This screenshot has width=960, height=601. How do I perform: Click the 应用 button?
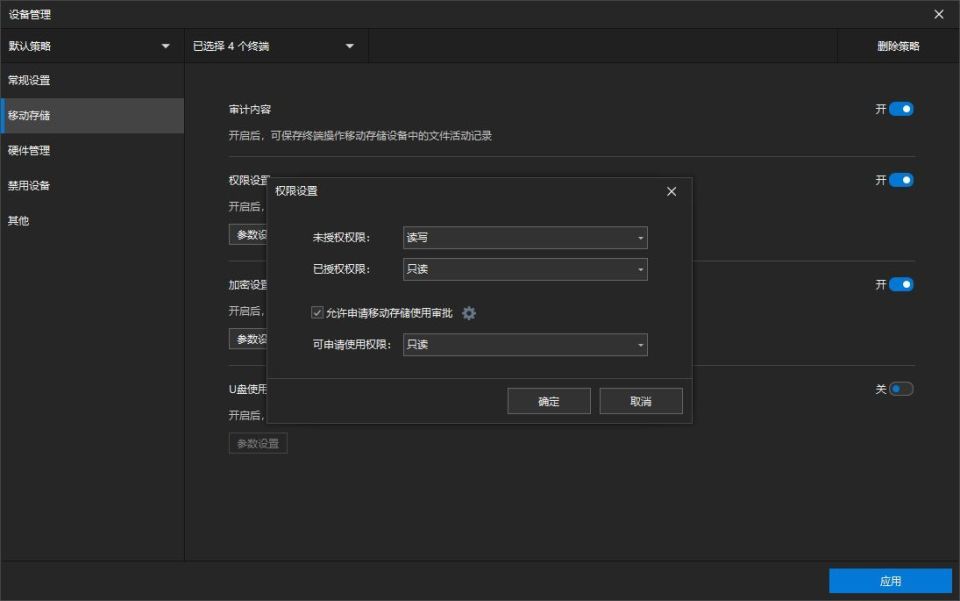[x=890, y=581]
